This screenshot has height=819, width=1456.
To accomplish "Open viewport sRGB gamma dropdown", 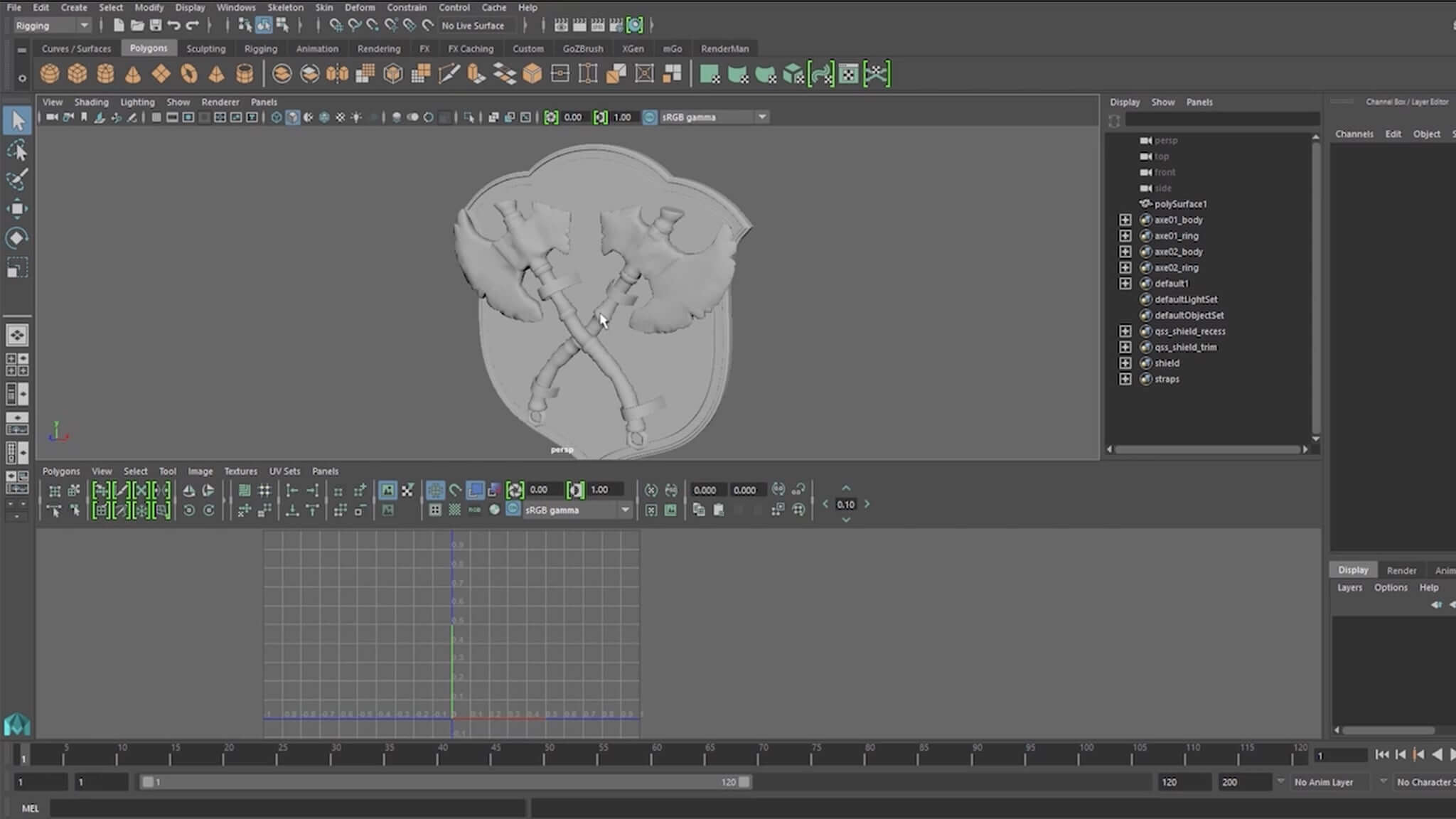I will 762,117.
